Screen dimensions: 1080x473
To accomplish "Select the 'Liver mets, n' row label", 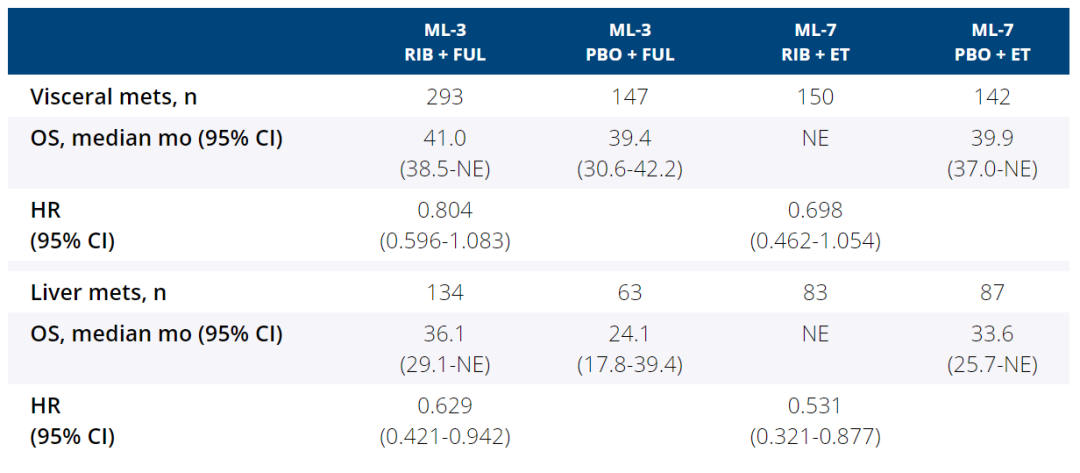I will click(97, 291).
